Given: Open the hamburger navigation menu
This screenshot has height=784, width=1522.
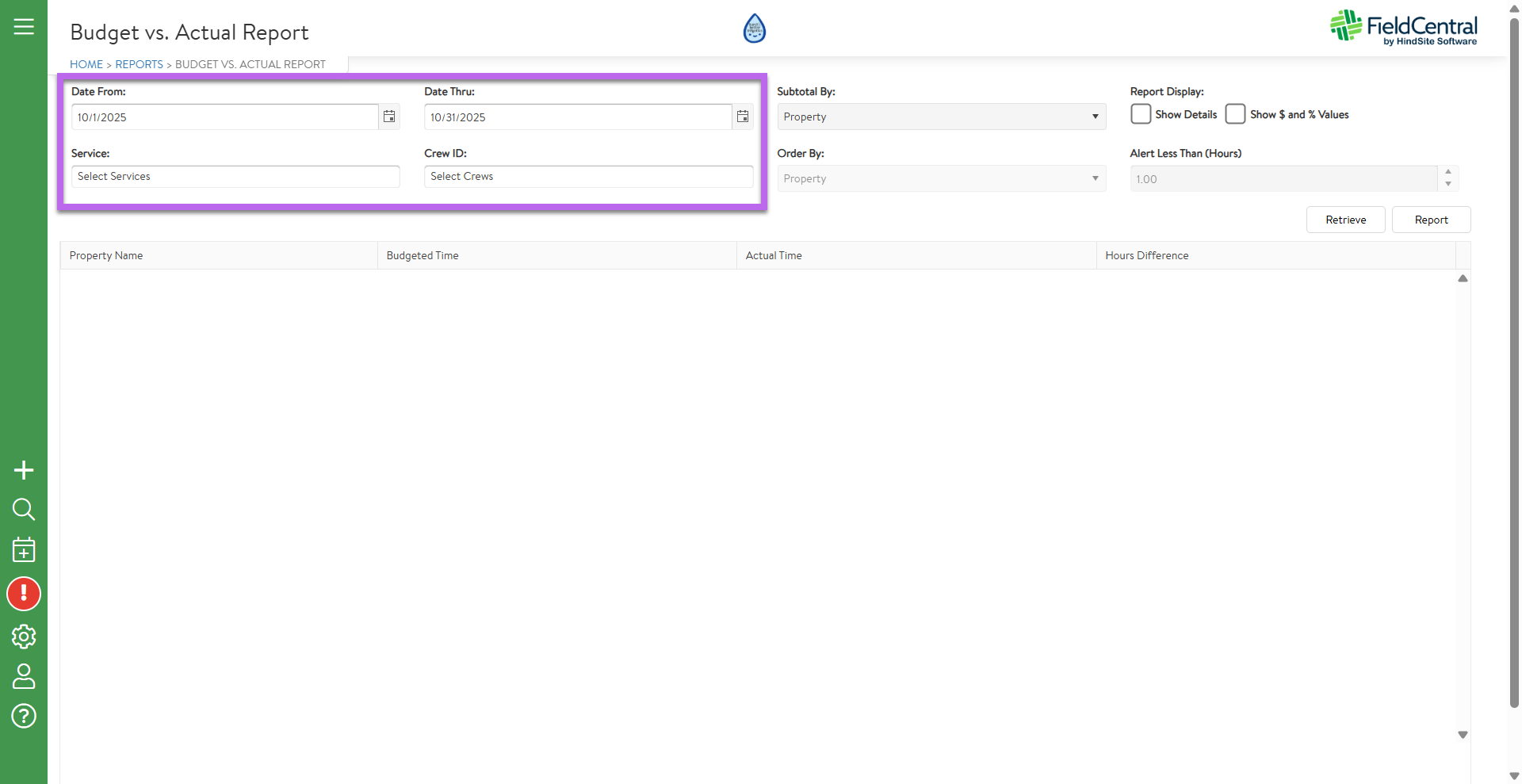Looking at the screenshot, I should 24,27.
